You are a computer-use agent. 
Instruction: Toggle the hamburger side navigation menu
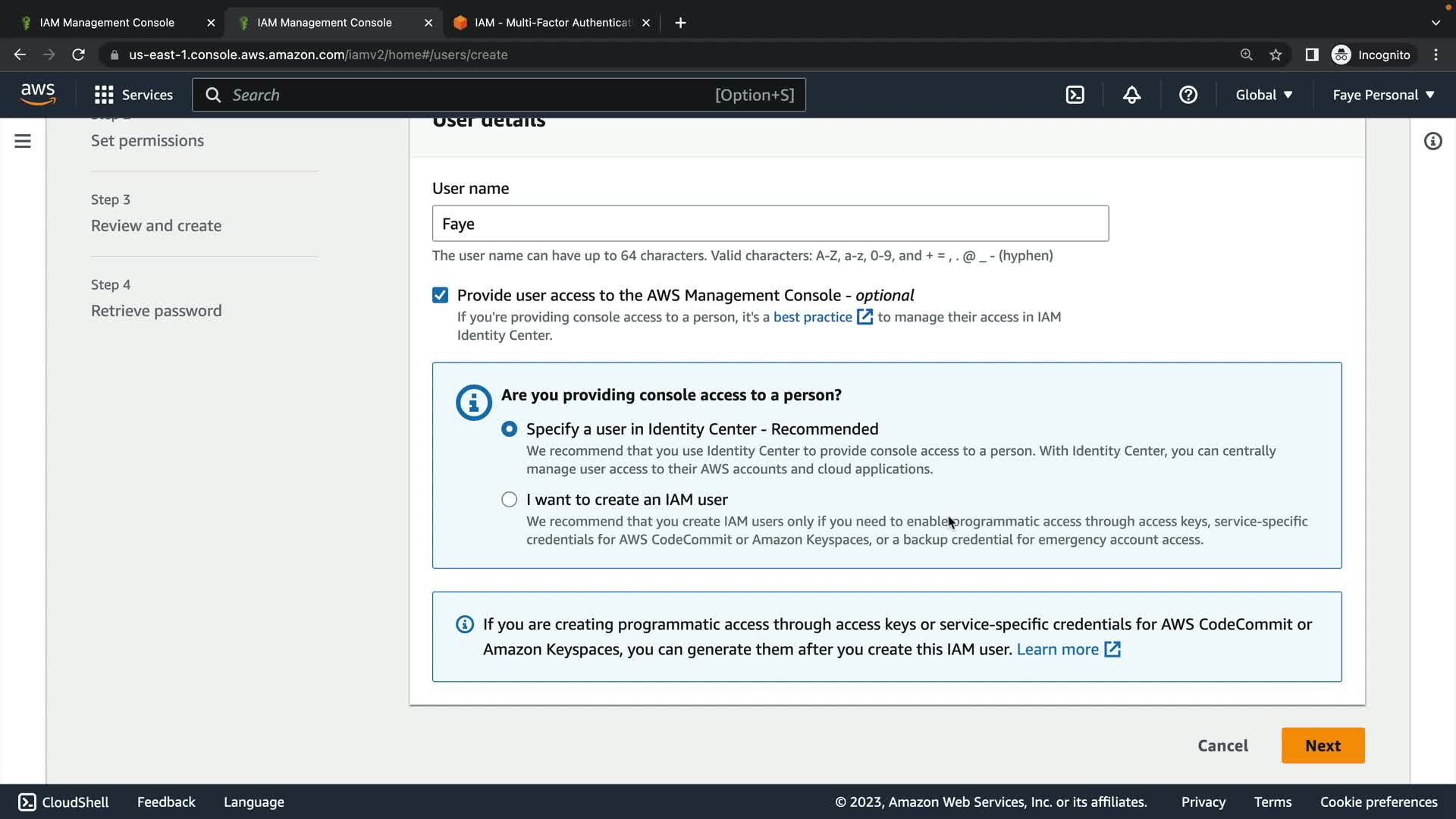23,141
